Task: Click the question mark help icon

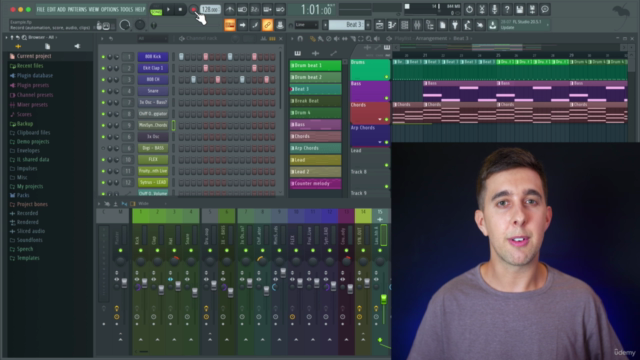Action: pos(507,9)
